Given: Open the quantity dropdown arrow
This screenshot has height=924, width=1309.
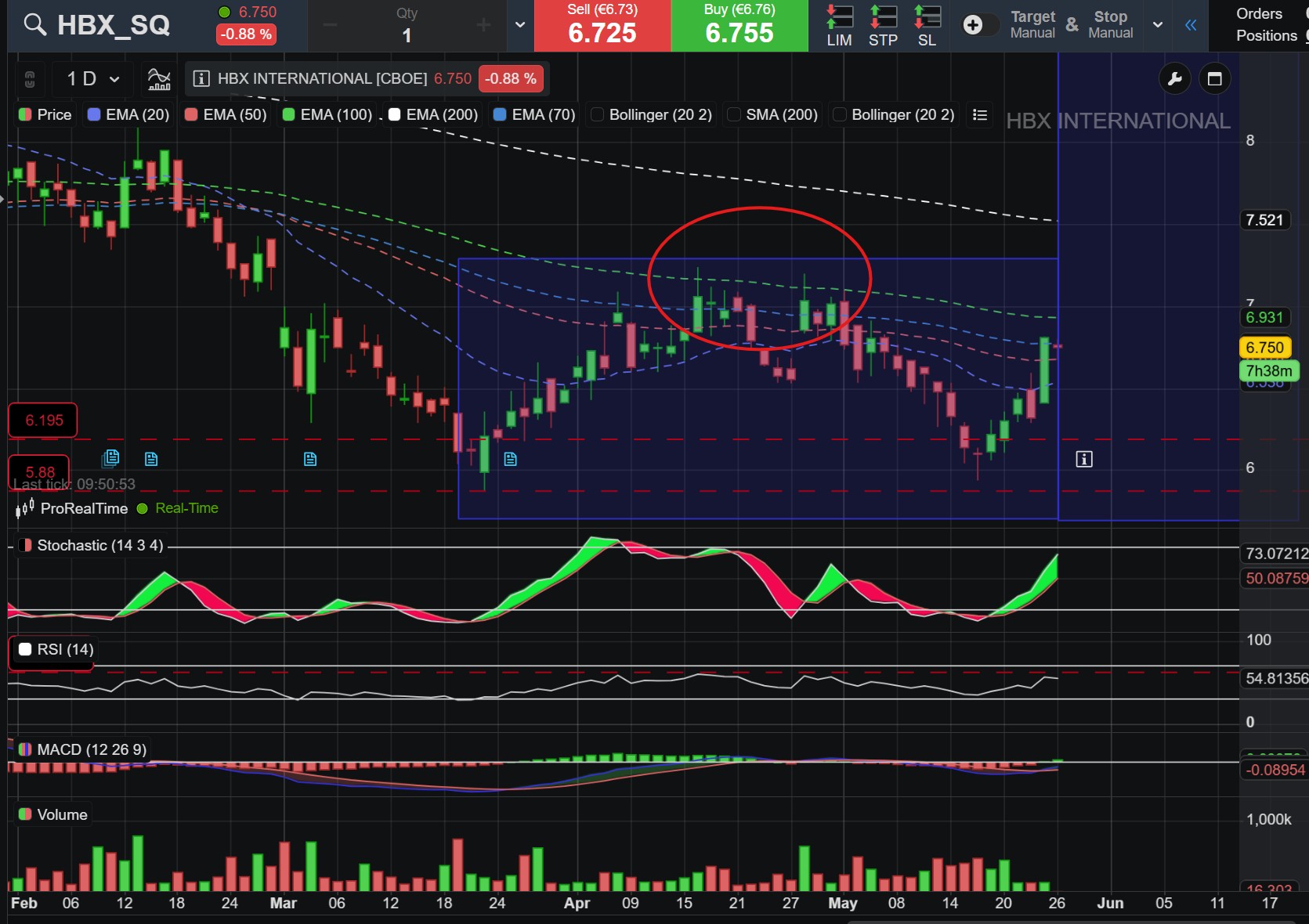Looking at the screenshot, I should click(520, 25).
